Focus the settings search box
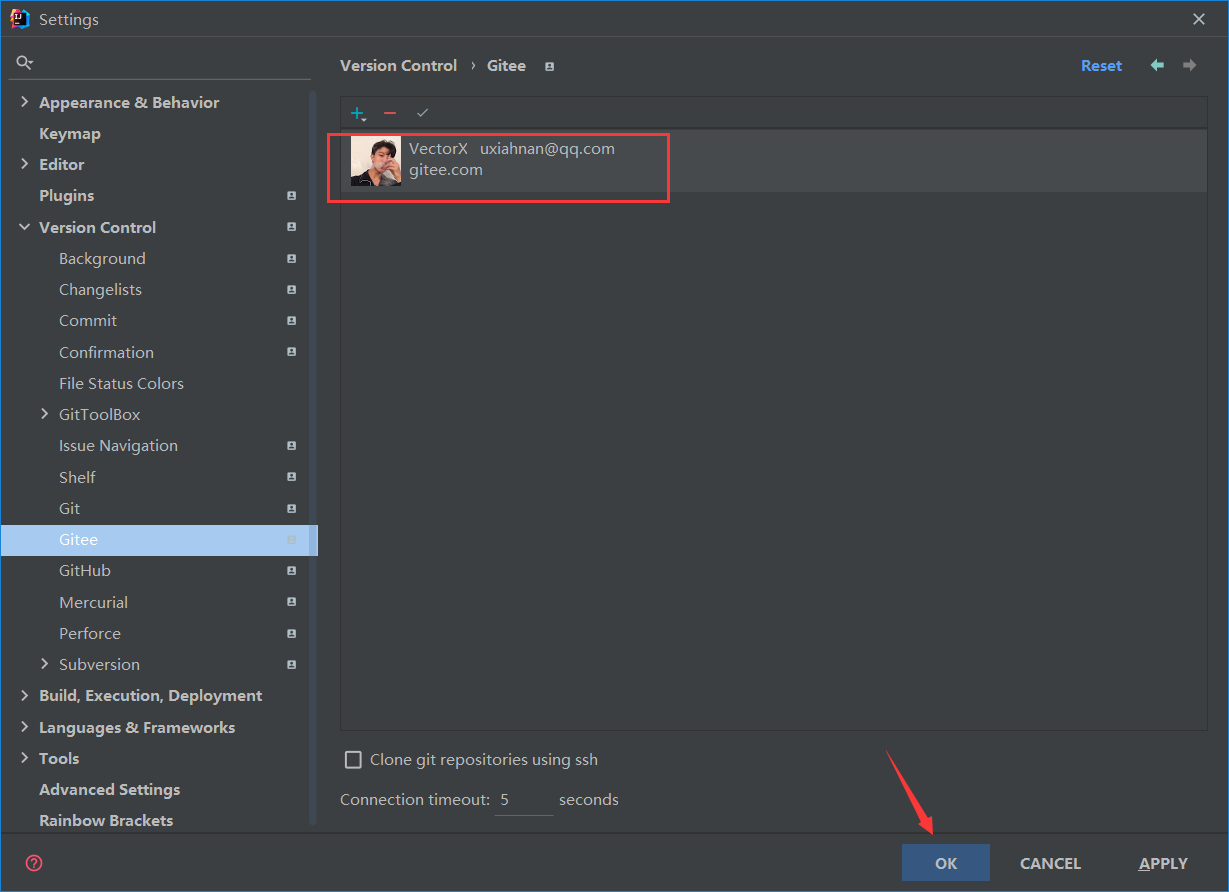 click(160, 63)
